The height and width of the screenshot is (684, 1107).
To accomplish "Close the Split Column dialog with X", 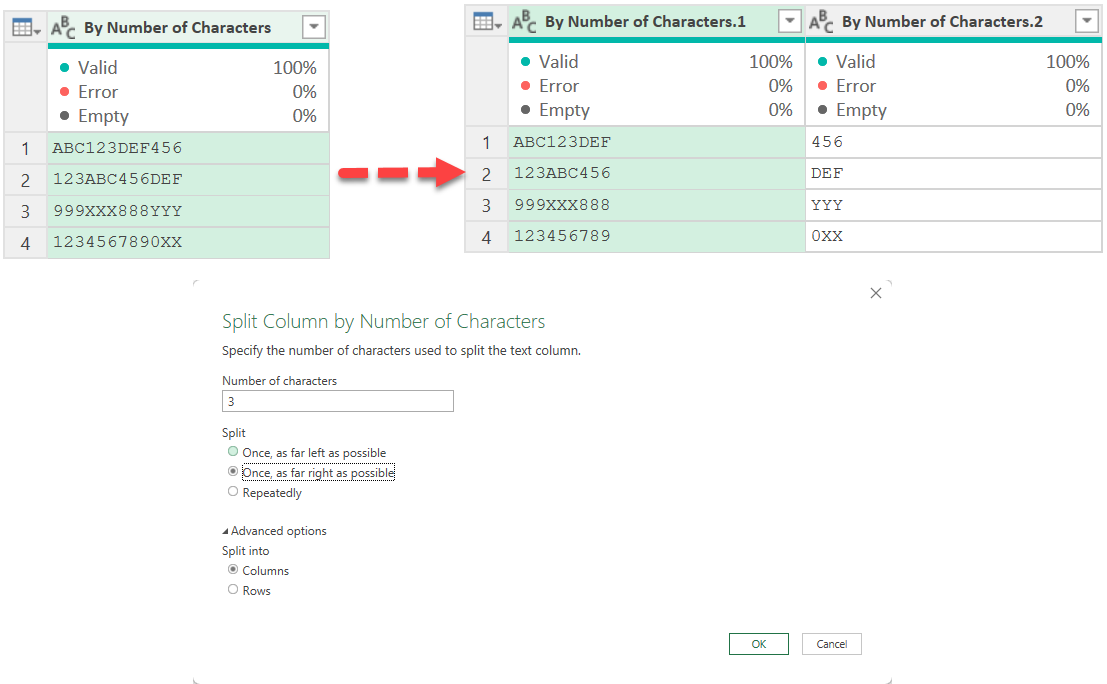I will point(876,293).
